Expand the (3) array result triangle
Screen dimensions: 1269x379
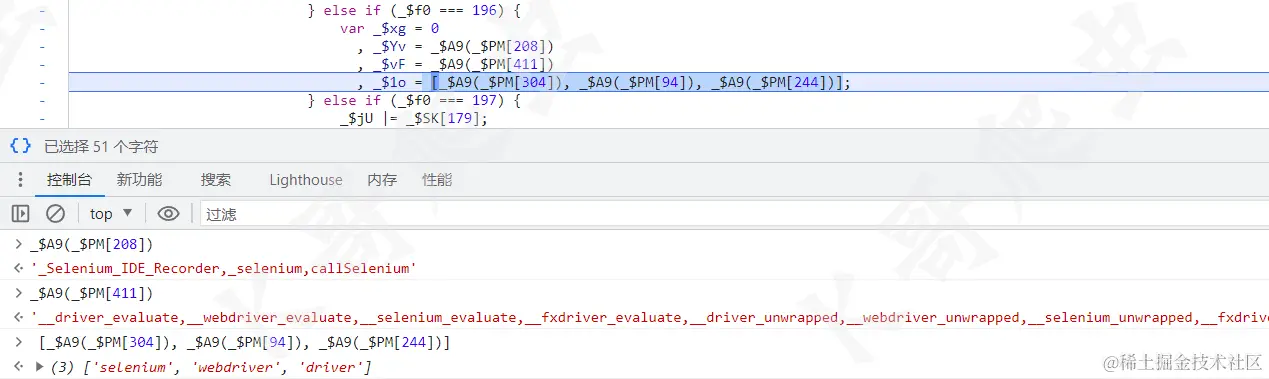[x=40, y=368]
